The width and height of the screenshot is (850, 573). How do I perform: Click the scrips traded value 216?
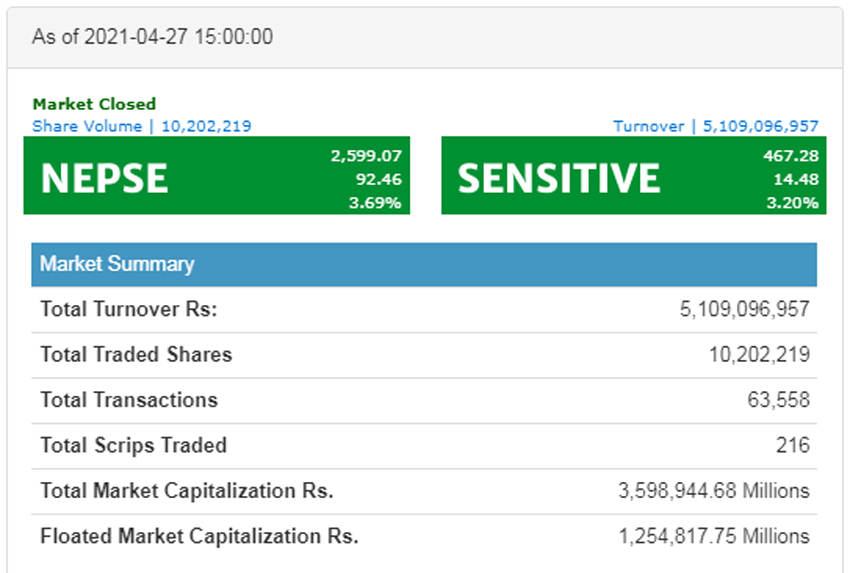(792, 446)
